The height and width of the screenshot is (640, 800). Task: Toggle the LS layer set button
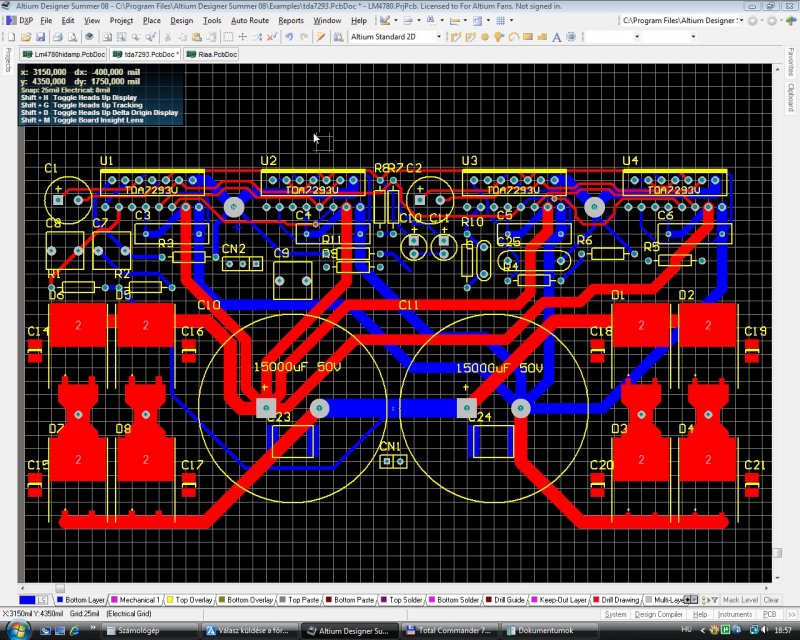pyautogui.click(x=42, y=600)
